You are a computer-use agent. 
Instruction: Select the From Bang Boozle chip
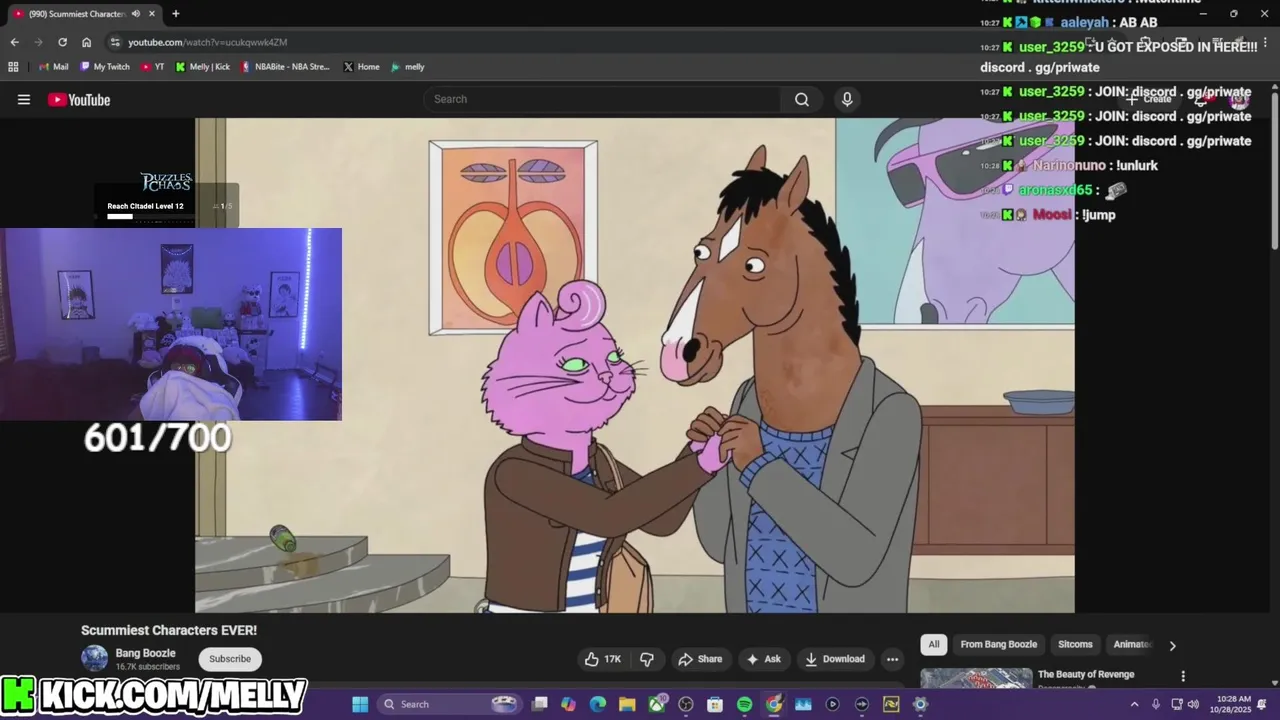point(998,644)
